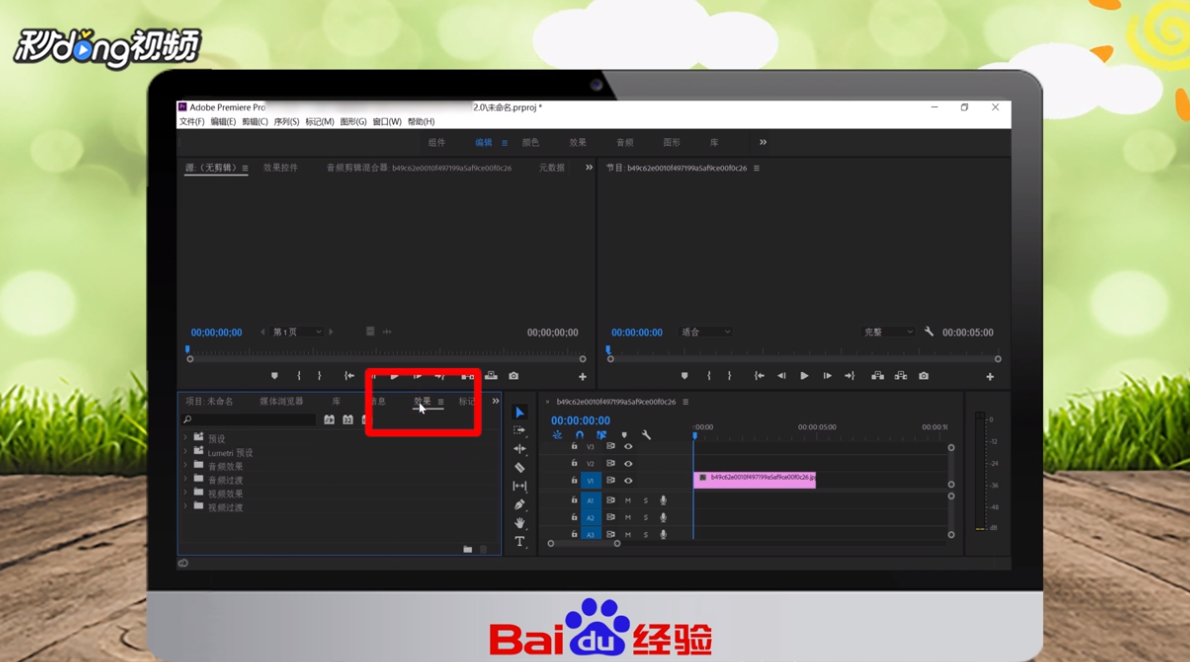The width and height of the screenshot is (1190, 662).
Task: Hide track V2 with its eye icon
Action: (628, 463)
